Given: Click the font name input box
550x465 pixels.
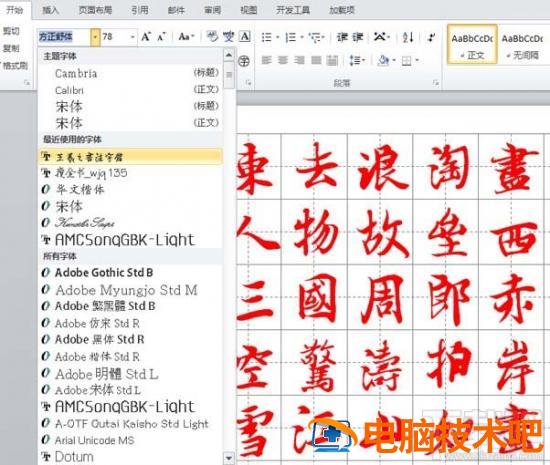Looking at the screenshot, I should (64, 37).
